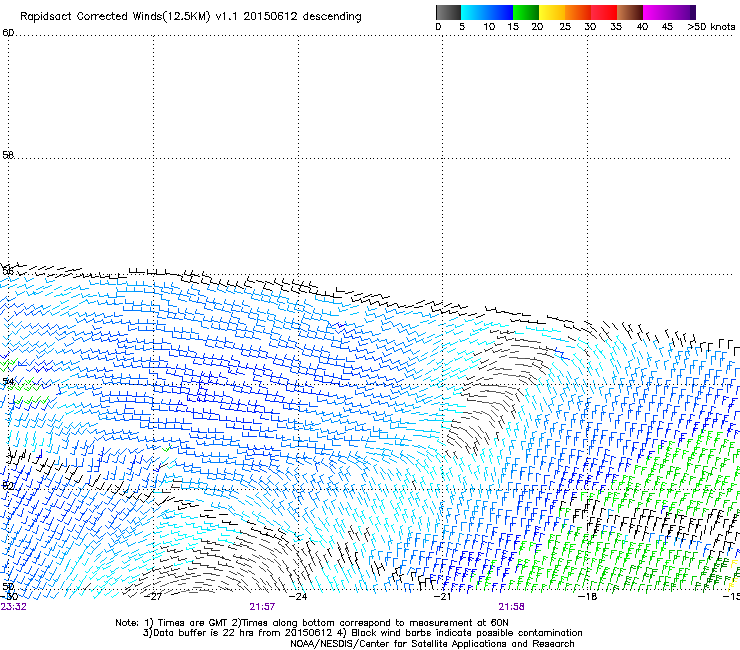Click the legend scale value '10'
Screen dimensions: 740x650
click(489, 27)
